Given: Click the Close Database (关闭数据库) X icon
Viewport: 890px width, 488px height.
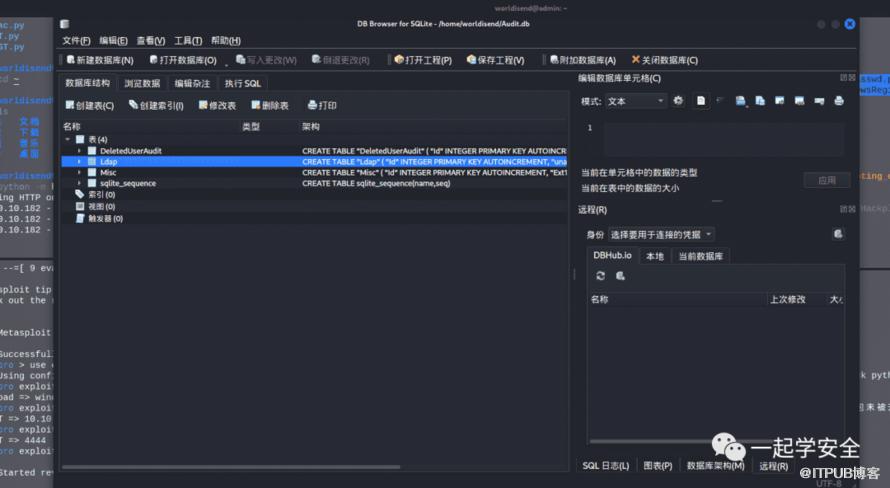Looking at the screenshot, I should click(636, 60).
